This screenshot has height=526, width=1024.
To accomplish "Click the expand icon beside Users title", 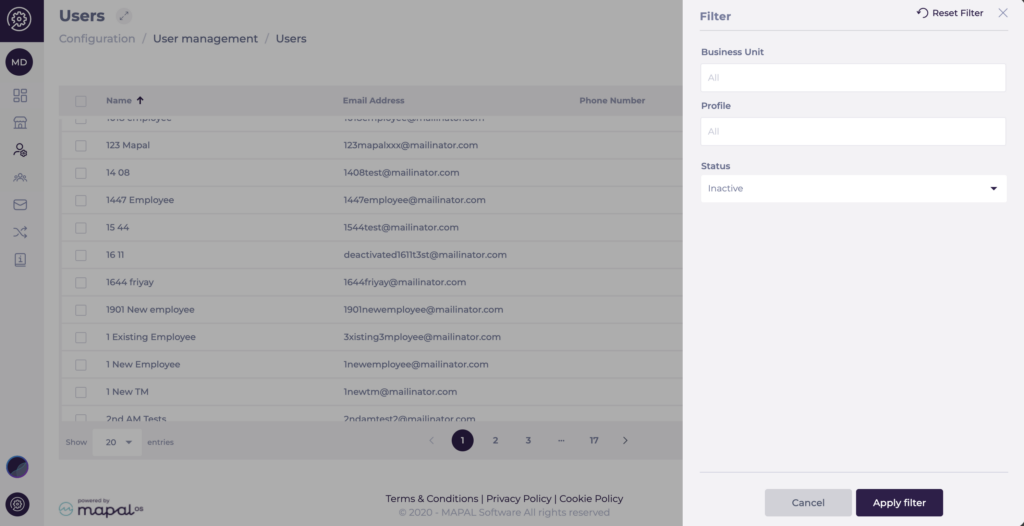I will tap(123, 15).
